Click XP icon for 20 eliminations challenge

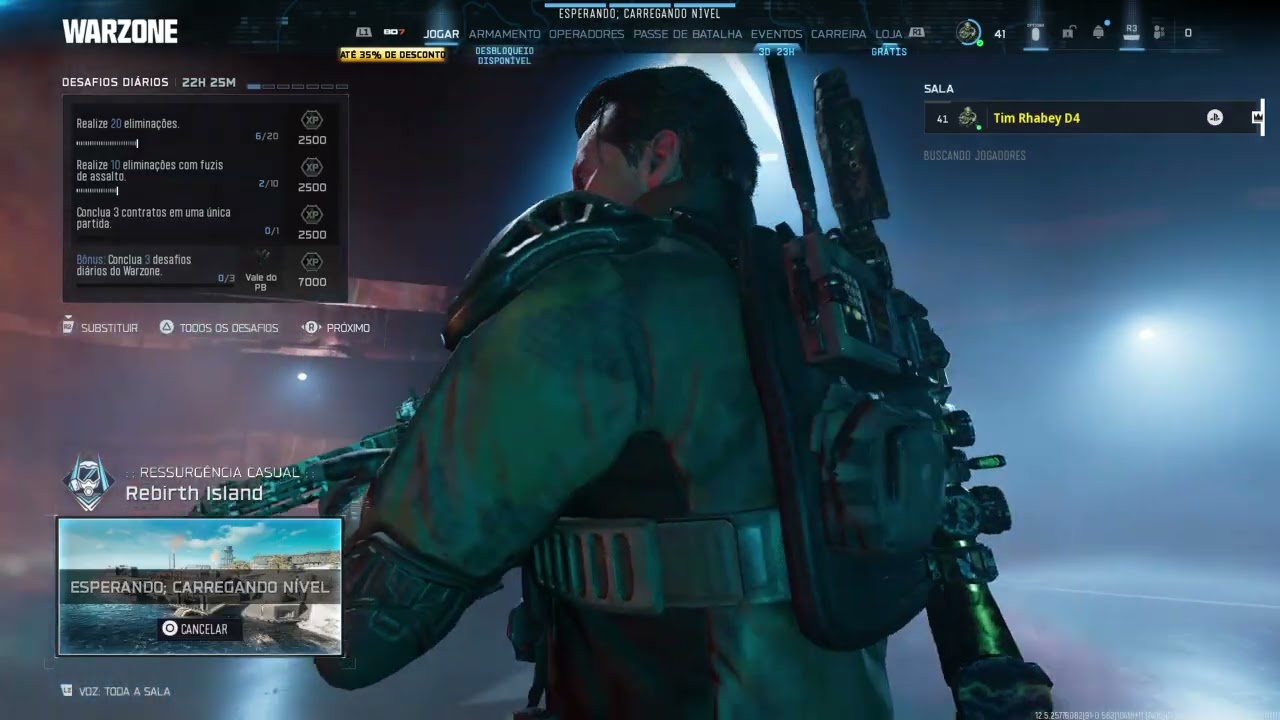(312, 119)
